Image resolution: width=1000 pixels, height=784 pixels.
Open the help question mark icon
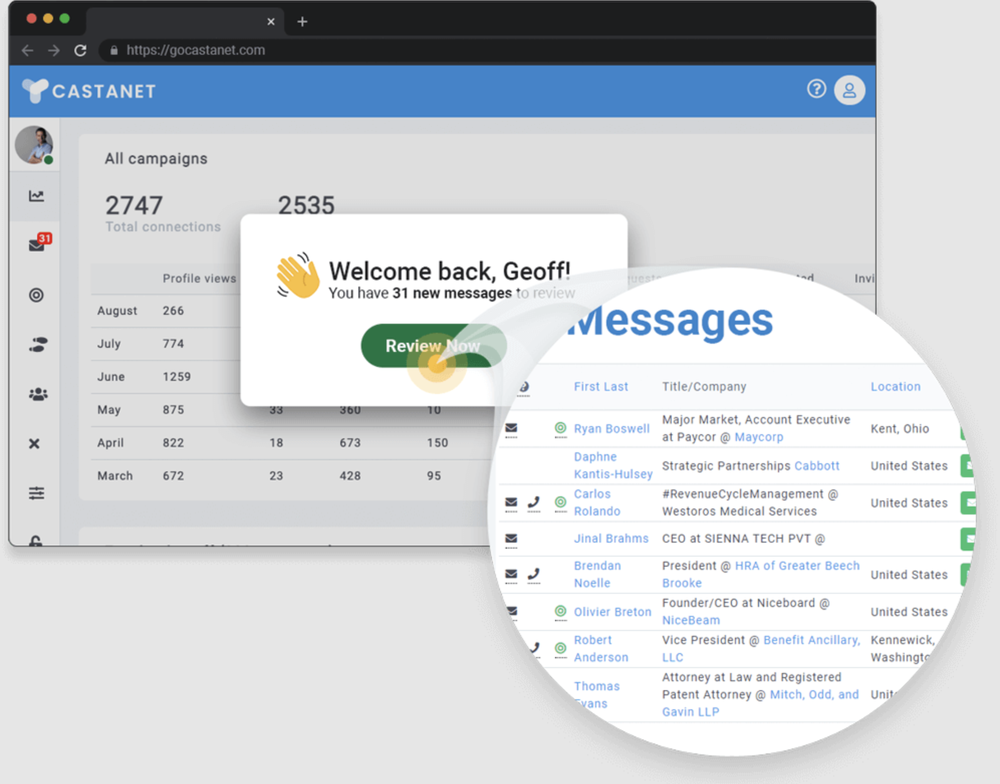click(816, 89)
